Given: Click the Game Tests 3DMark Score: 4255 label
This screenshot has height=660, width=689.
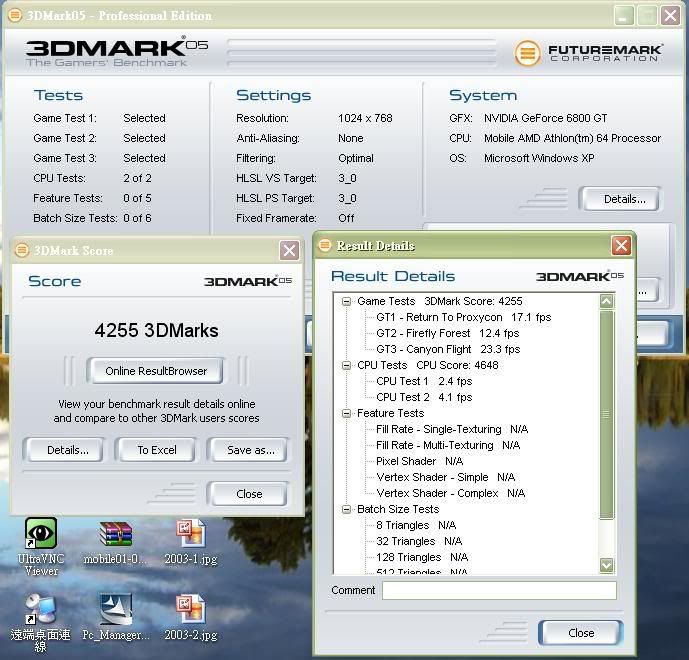Looking at the screenshot, I should pos(439,301).
